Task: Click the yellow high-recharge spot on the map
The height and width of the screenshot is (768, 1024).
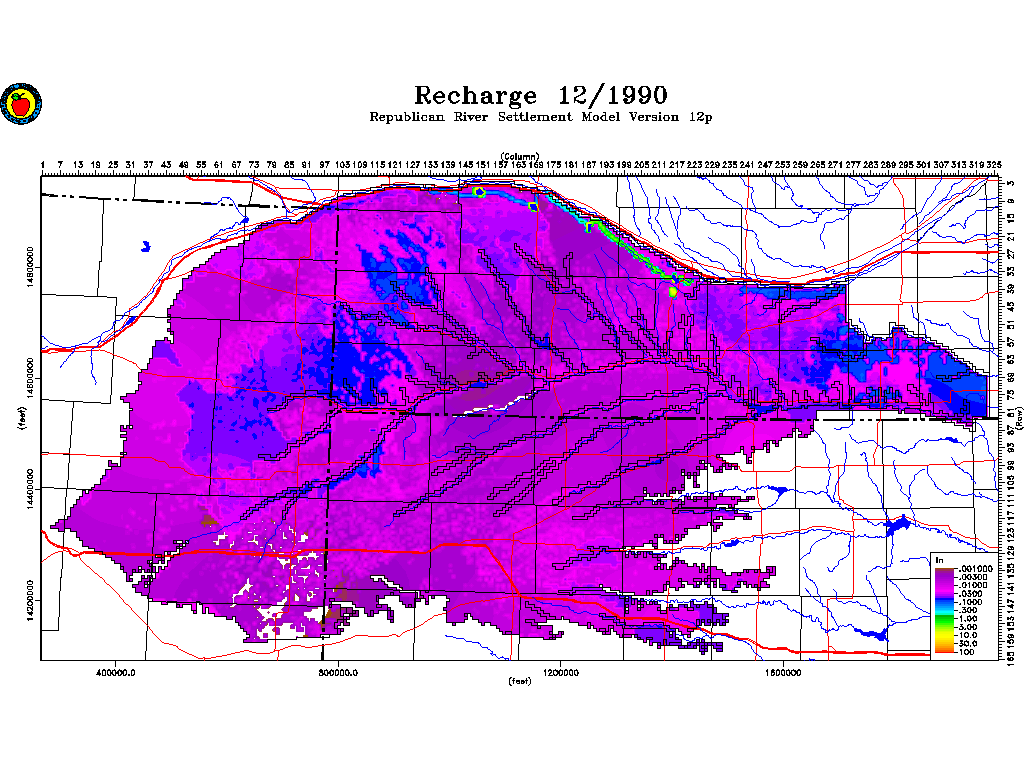Action: point(673,292)
